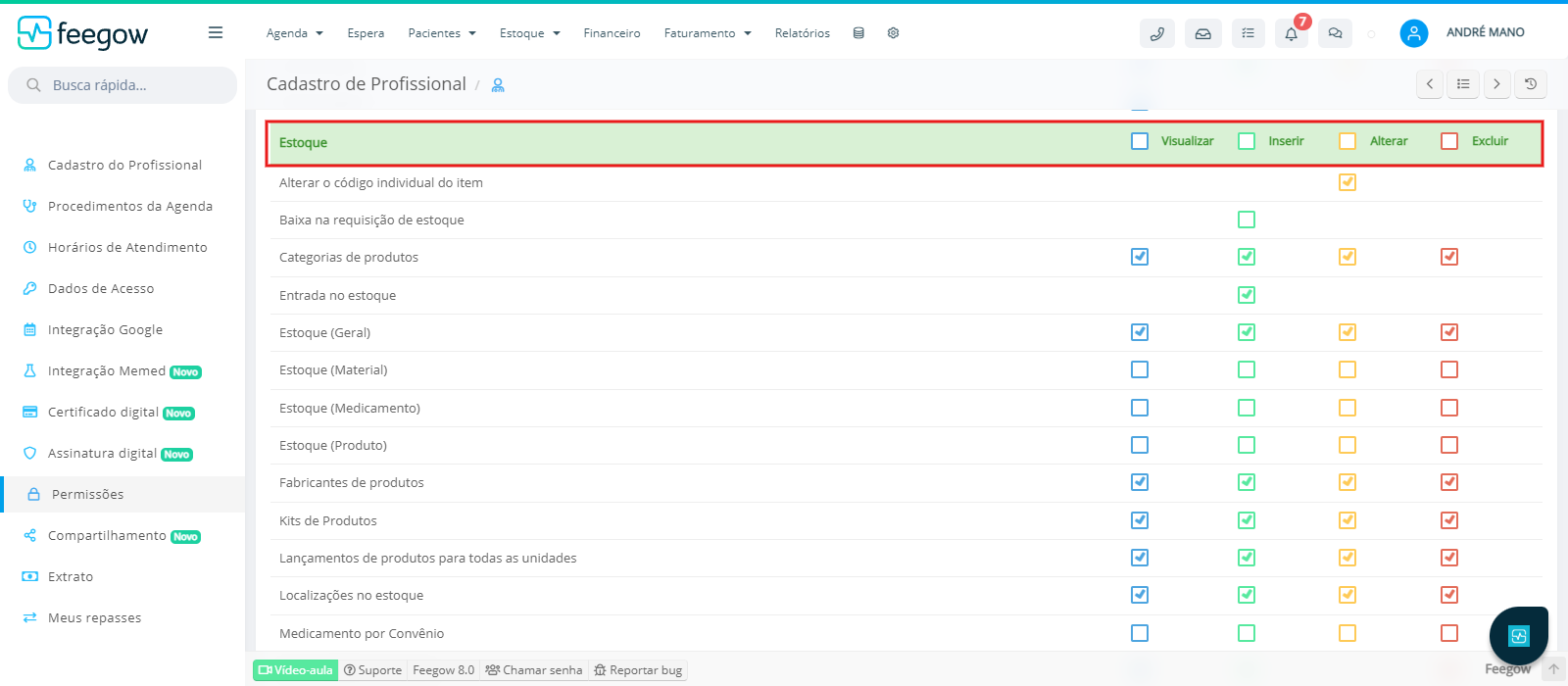This screenshot has width=1568, height=686.
Task: Open the inbox tray icon
Action: pos(1202,33)
